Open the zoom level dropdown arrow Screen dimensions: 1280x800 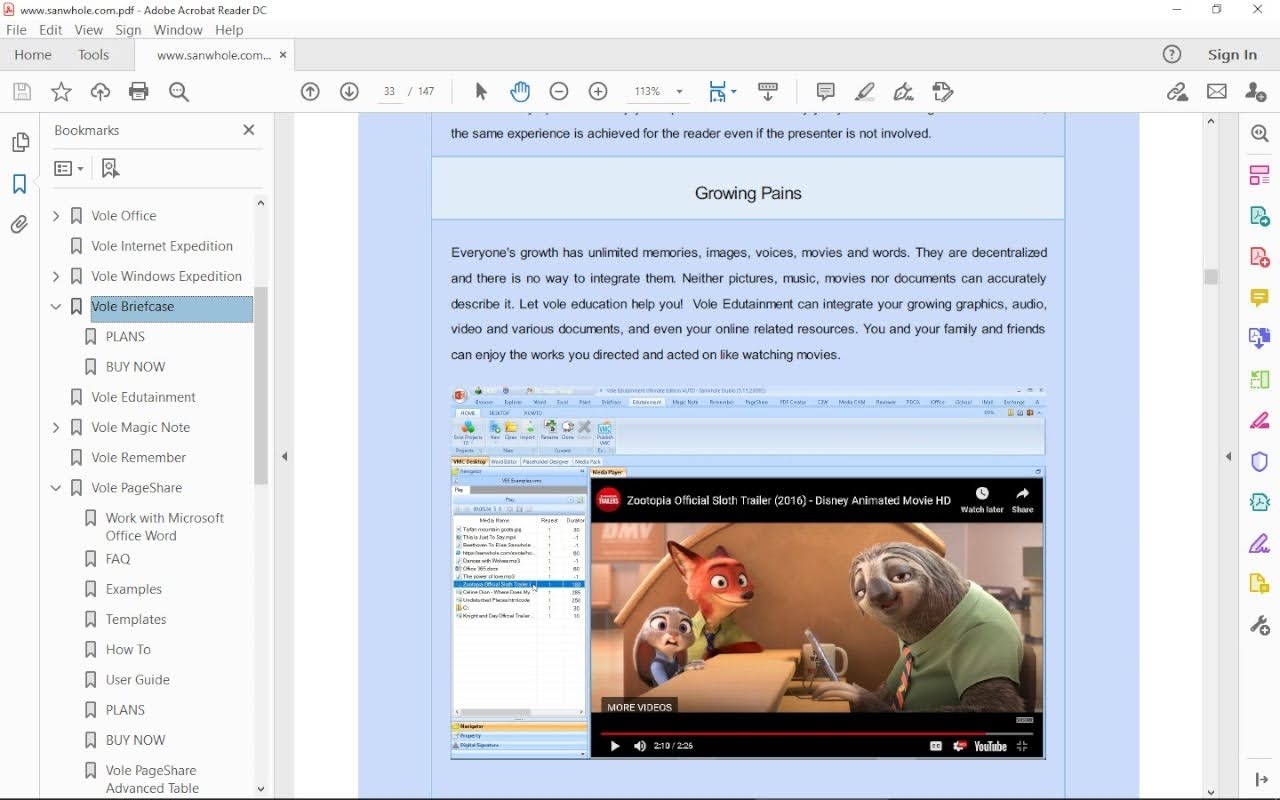pos(679,92)
